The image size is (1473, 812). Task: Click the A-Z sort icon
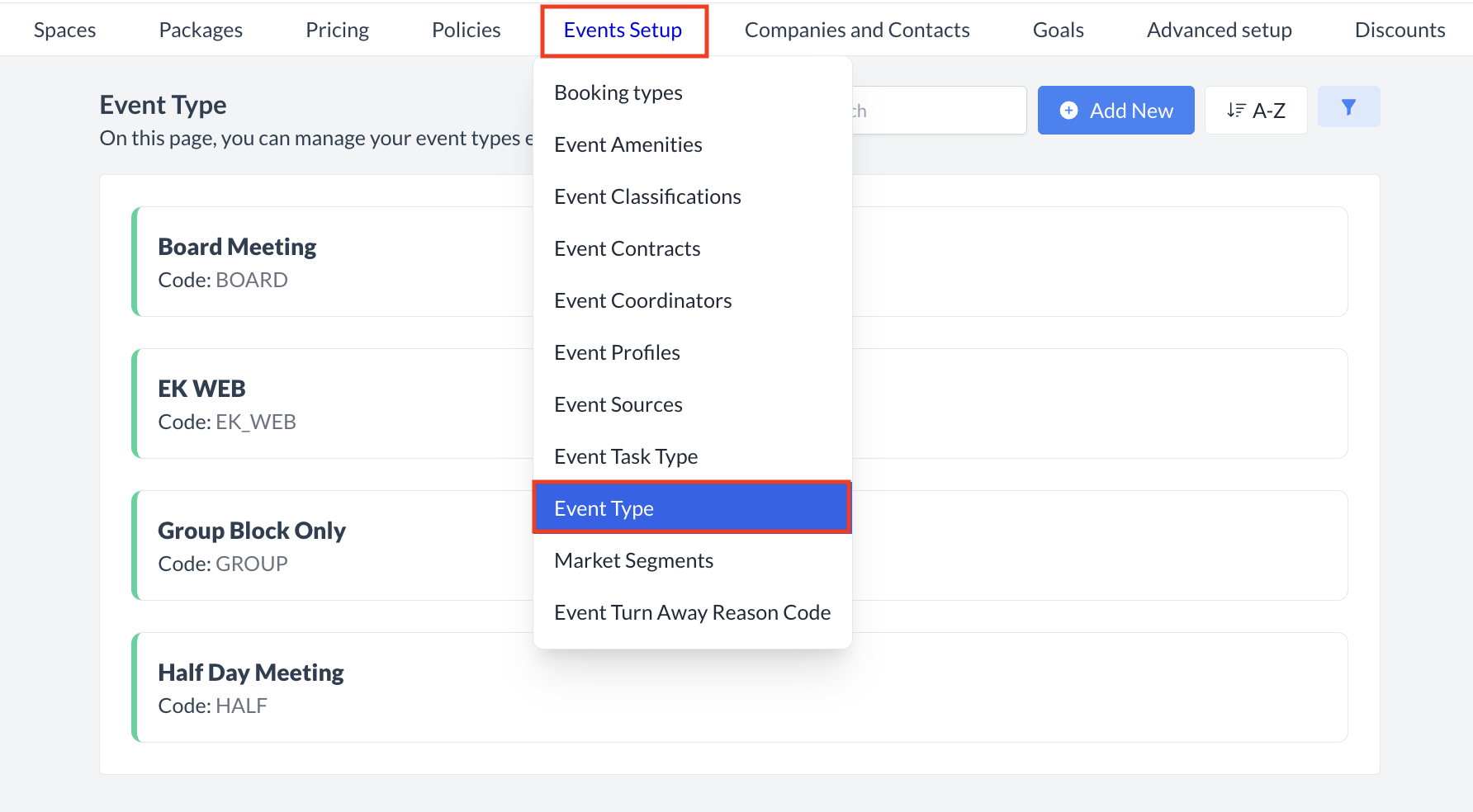[1254, 109]
